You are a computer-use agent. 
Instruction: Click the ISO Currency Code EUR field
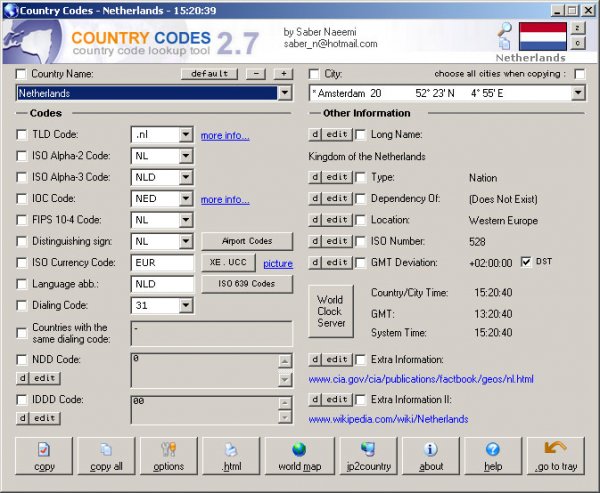[162, 263]
